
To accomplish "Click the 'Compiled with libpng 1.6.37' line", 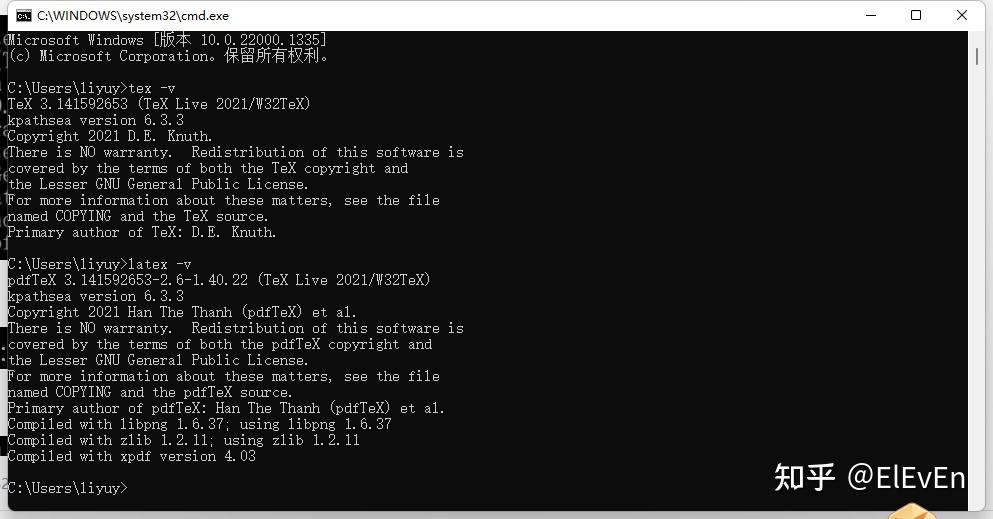I will click(x=199, y=424).
